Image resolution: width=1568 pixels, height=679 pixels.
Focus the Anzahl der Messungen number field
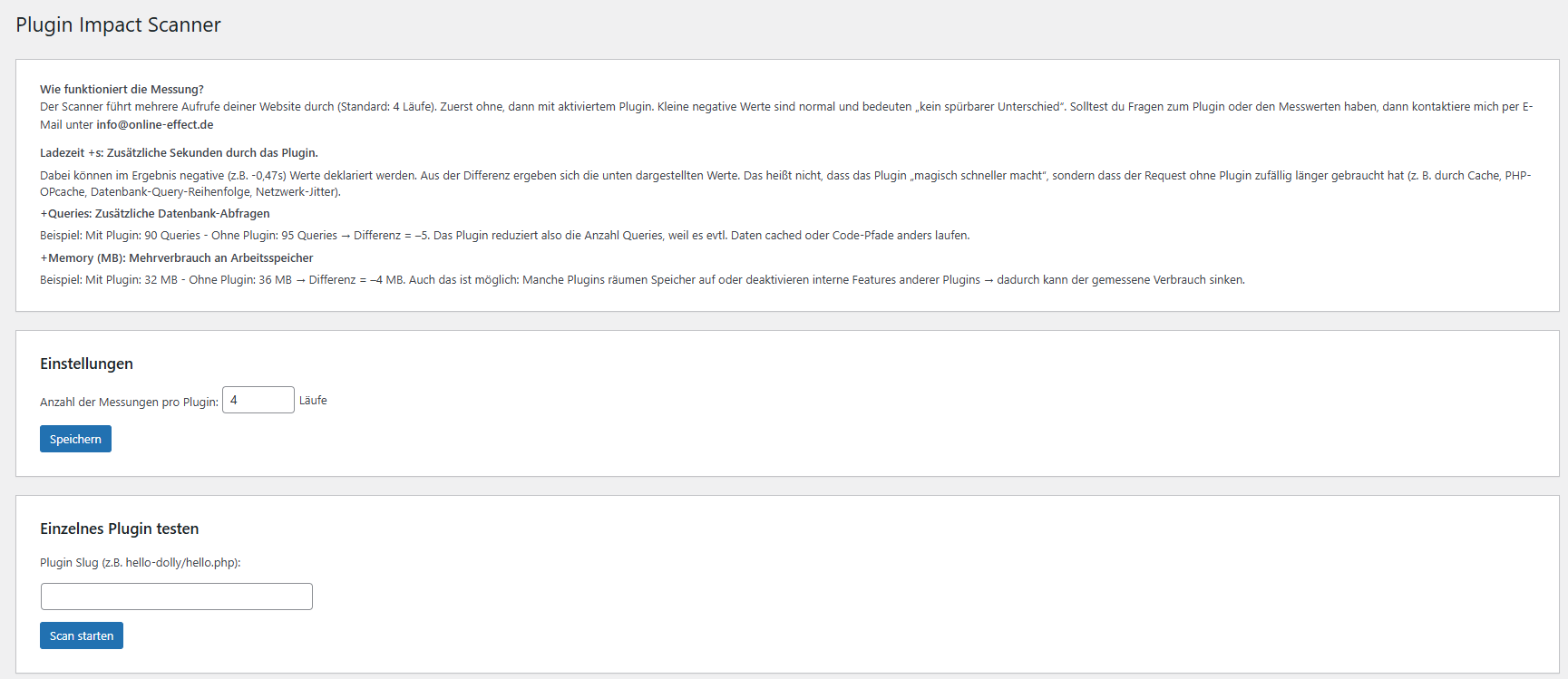click(x=258, y=400)
